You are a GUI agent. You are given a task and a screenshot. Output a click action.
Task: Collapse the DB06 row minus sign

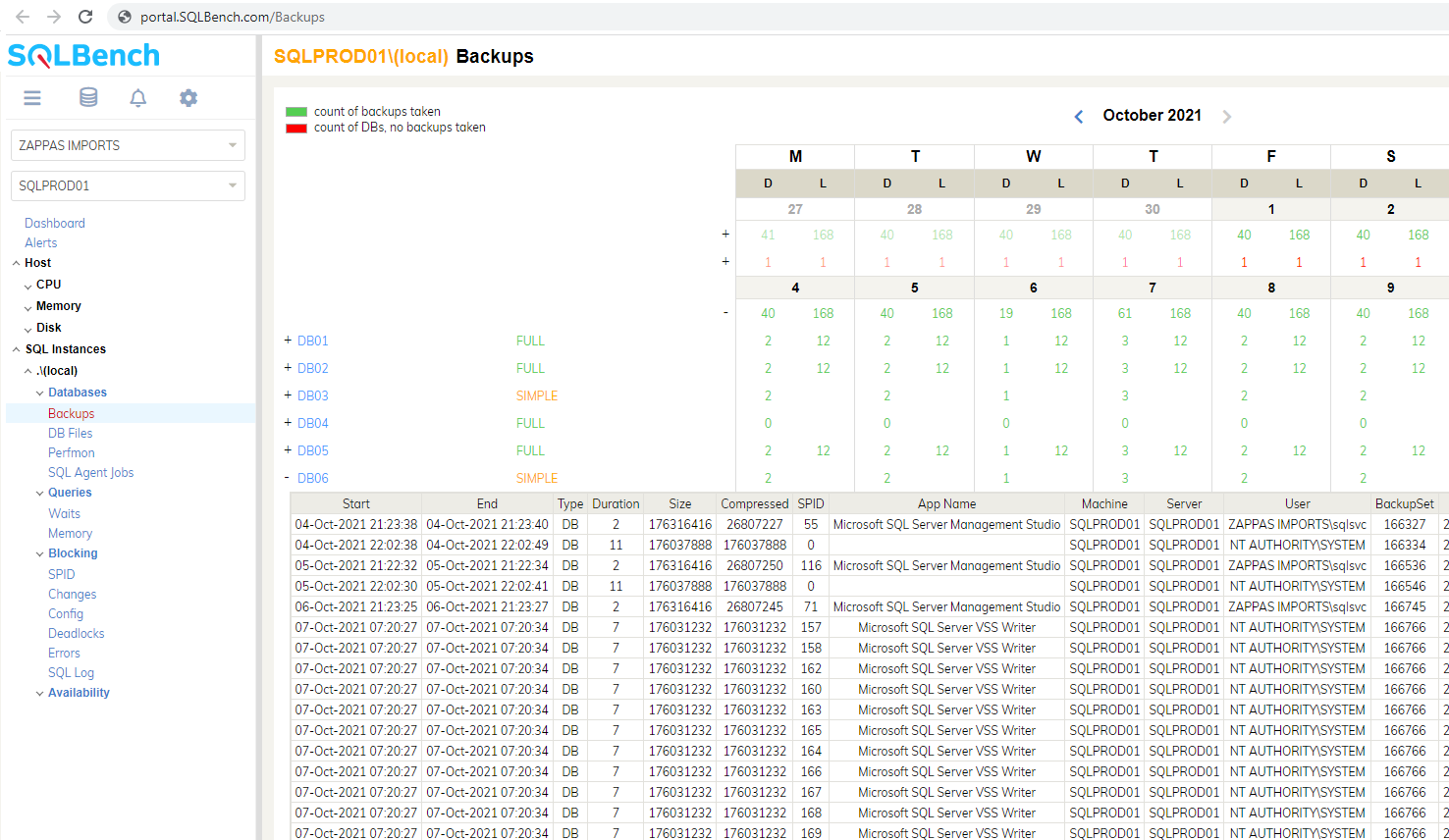[287, 477]
